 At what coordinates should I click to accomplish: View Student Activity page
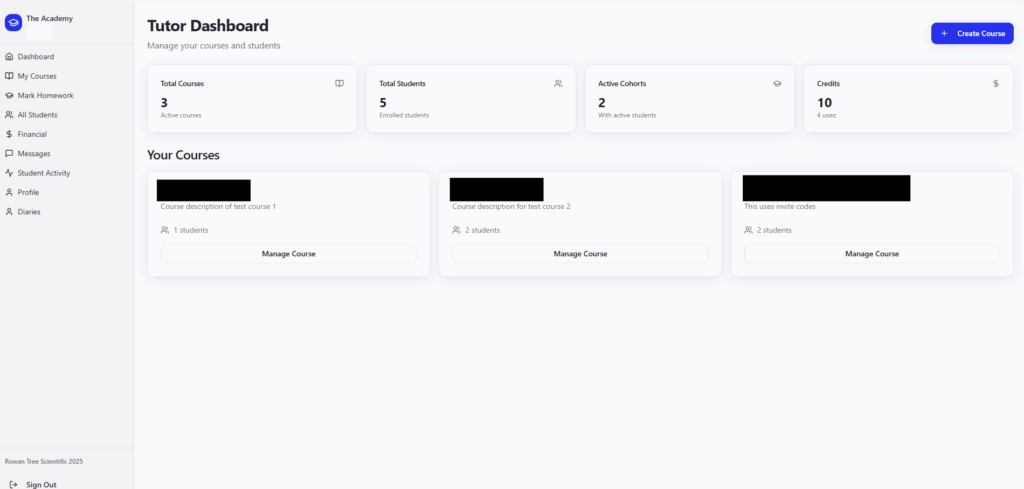tap(44, 173)
